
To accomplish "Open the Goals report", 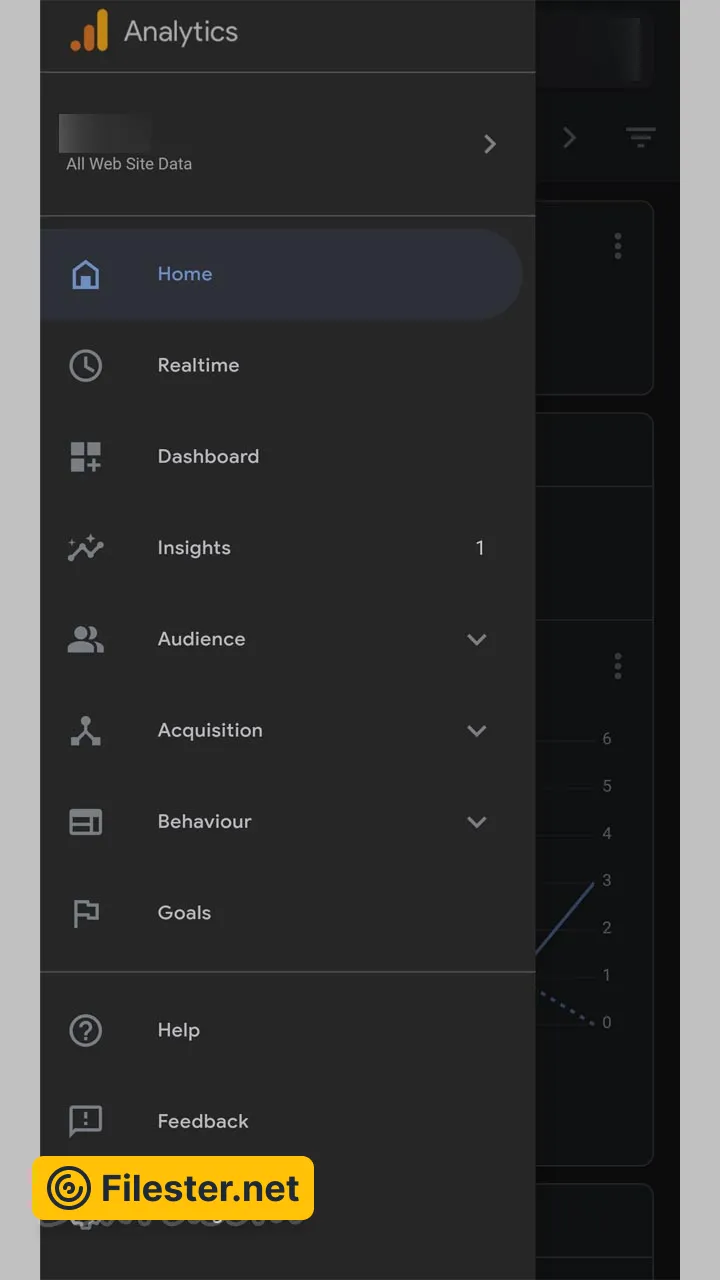I will point(184,913).
